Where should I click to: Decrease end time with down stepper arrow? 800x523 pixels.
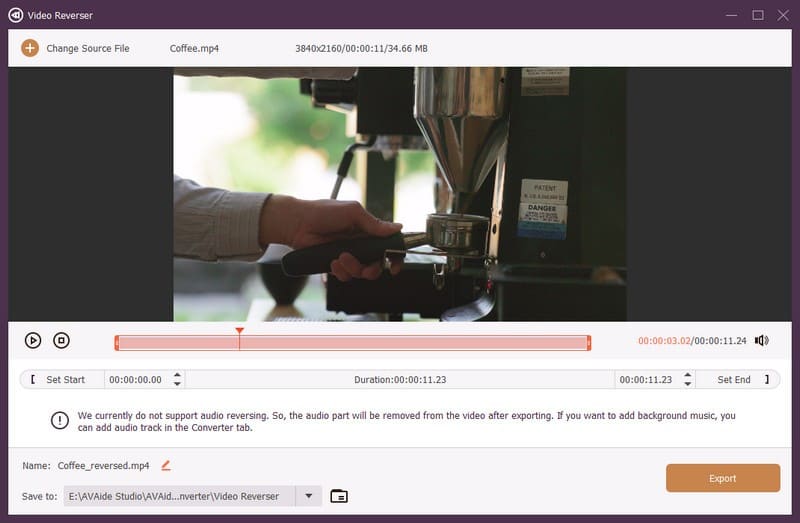[x=688, y=384]
